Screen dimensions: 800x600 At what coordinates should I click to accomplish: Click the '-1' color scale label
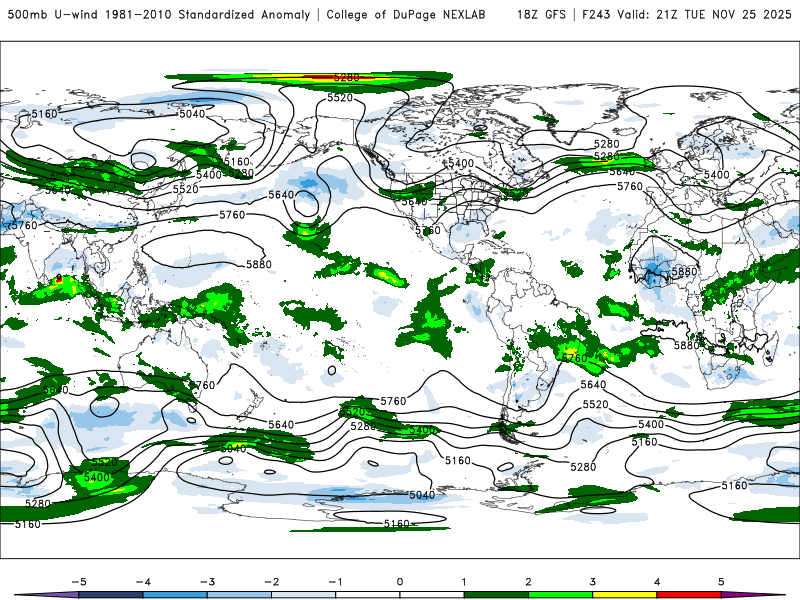pyautogui.click(x=335, y=582)
